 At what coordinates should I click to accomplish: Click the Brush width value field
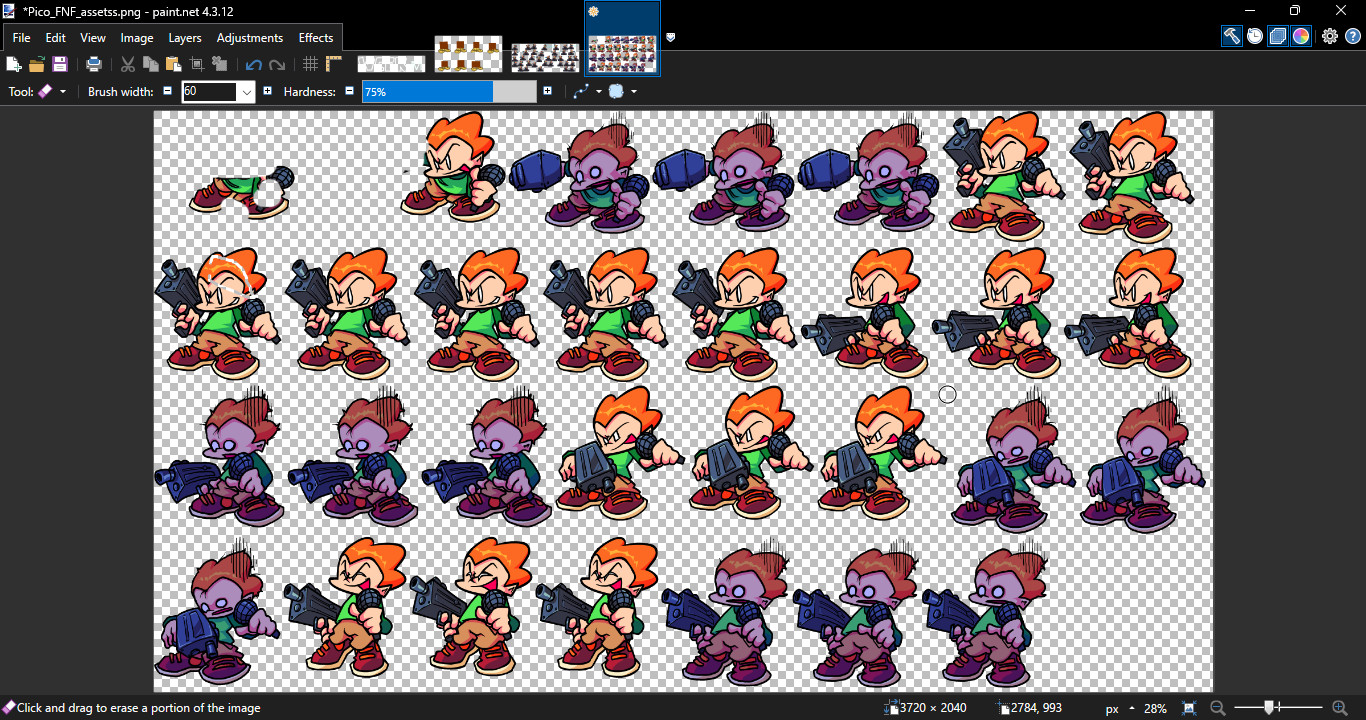tap(210, 92)
